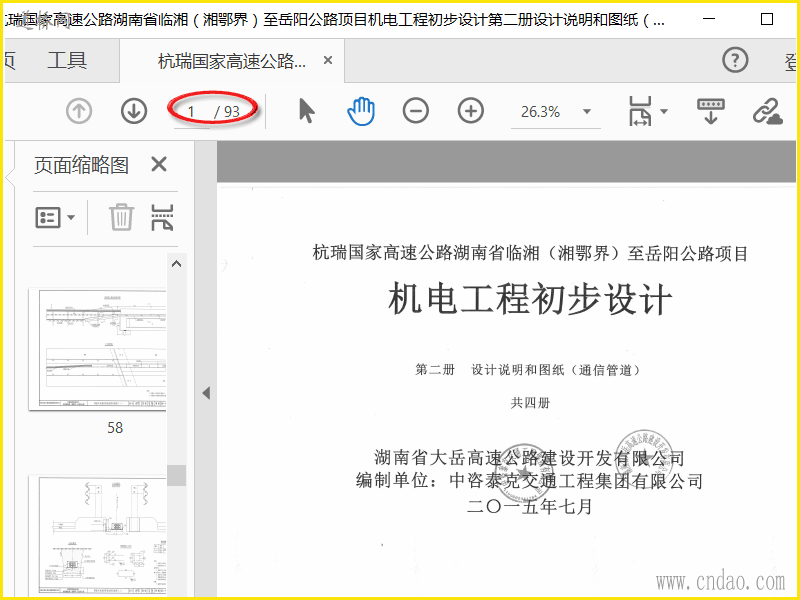Click the 二〇一五年七月 date text
The width and height of the screenshot is (800, 600).
530,506
